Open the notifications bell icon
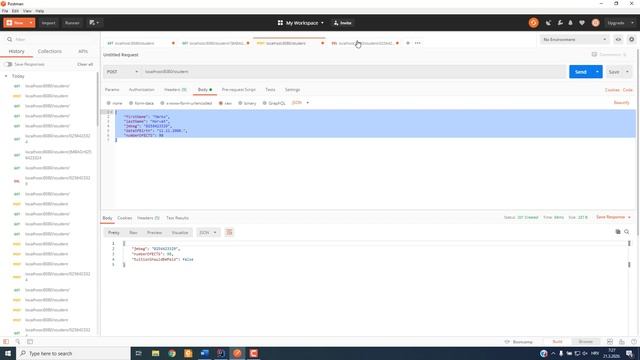The image size is (640, 360). pos(571,23)
